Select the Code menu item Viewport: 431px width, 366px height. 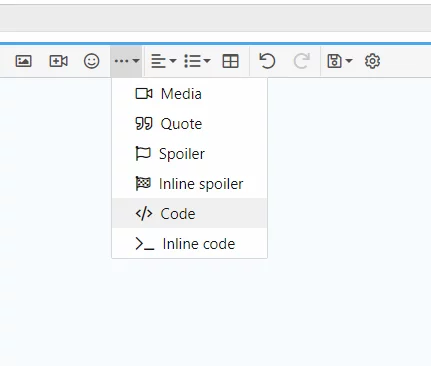point(189,213)
